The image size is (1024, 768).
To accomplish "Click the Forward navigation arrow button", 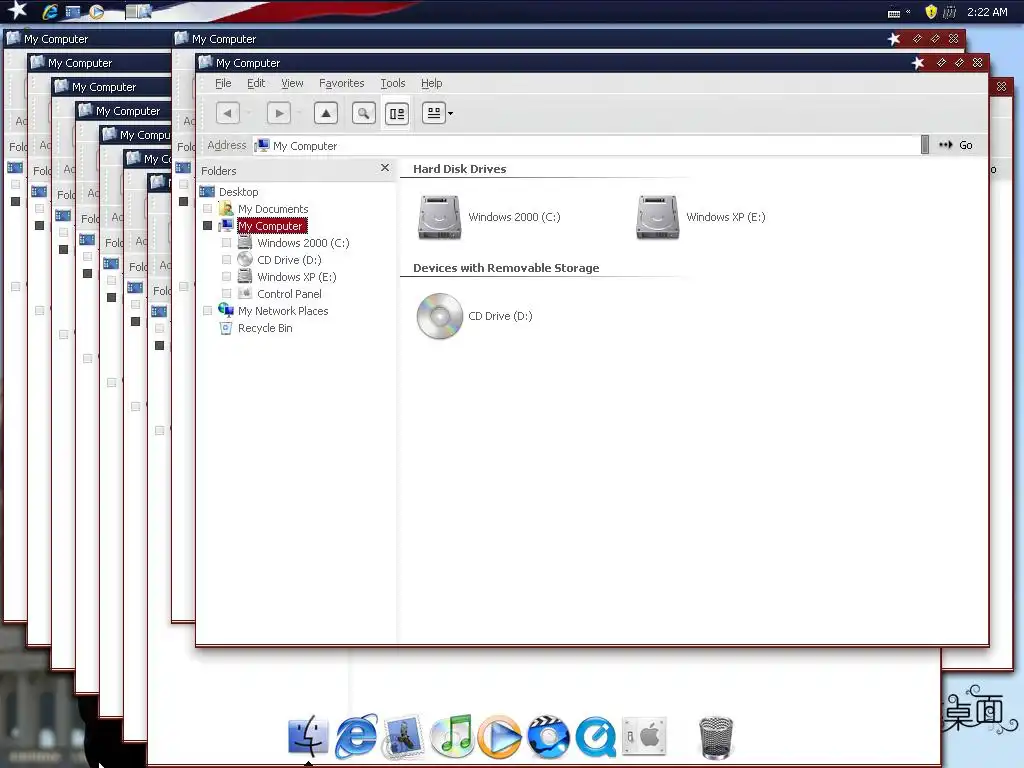I will click(x=279, y=113).
